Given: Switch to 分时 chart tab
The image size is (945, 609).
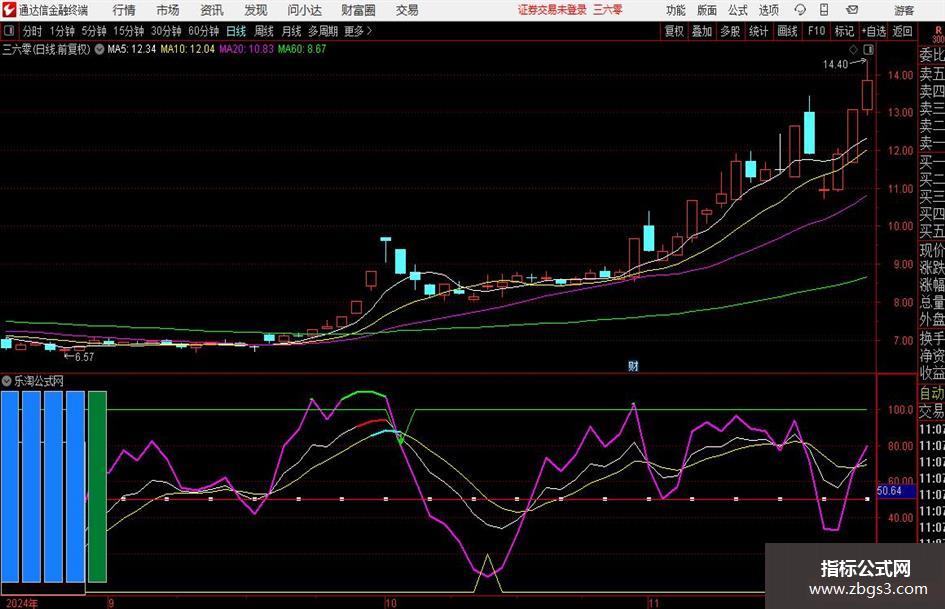Looking at the screenshot, I should coord(32,31).
